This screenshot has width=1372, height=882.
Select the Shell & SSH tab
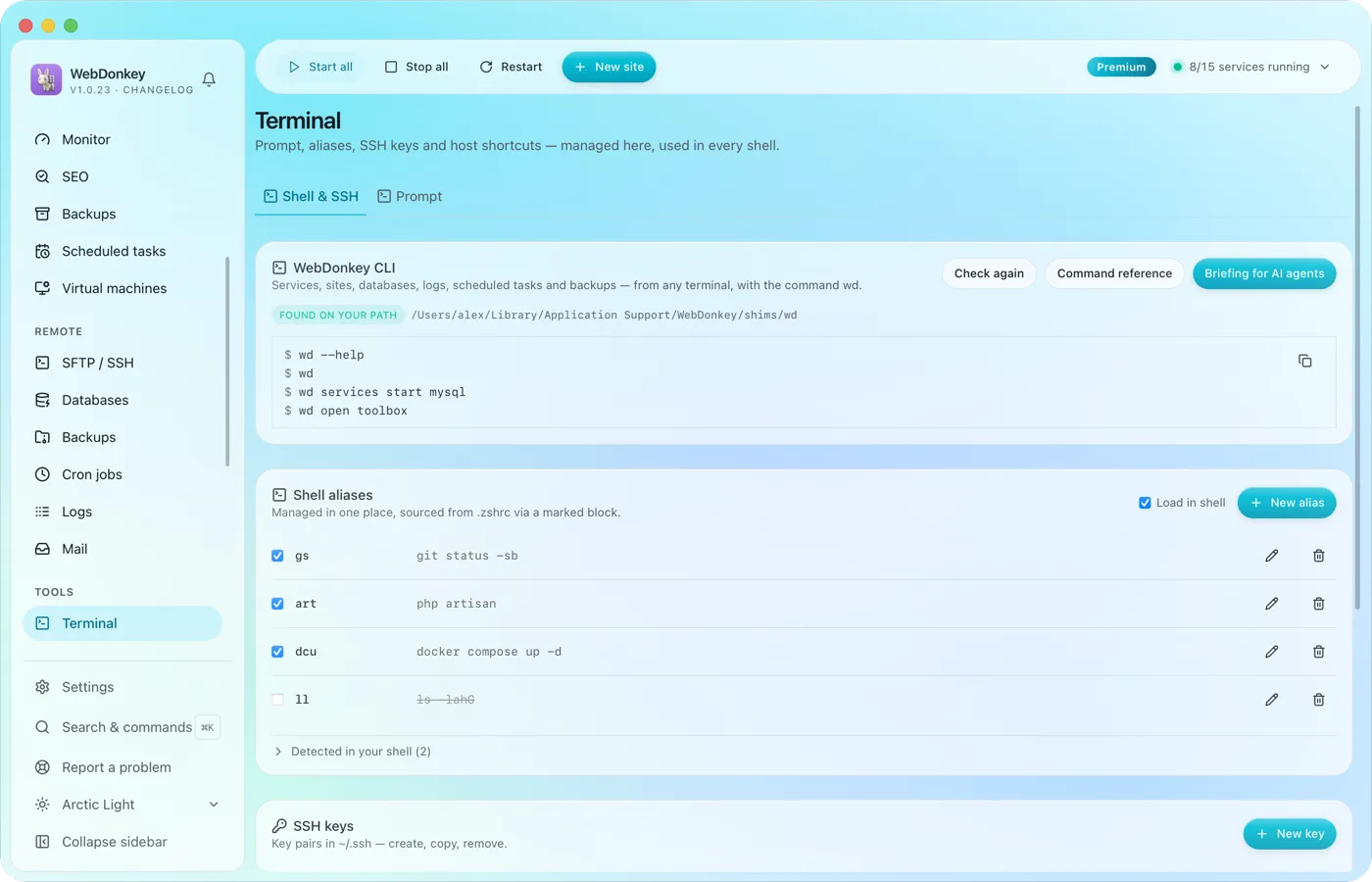coord(311,196)
